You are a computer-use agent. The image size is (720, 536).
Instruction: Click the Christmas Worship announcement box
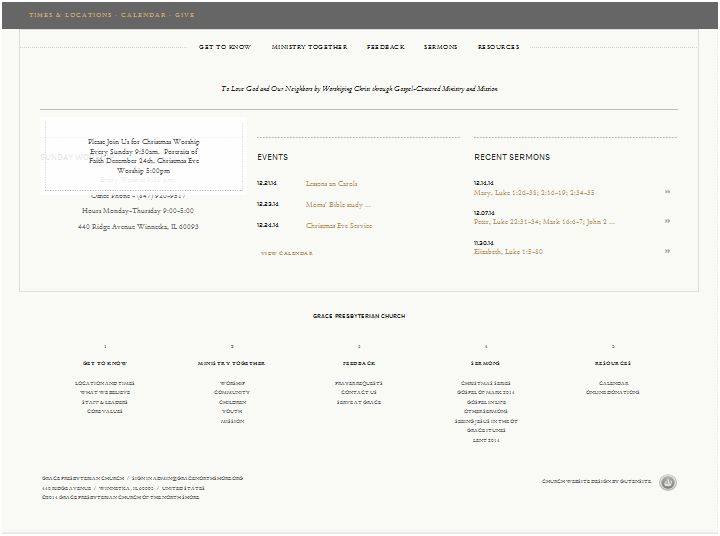click(144, 156)
